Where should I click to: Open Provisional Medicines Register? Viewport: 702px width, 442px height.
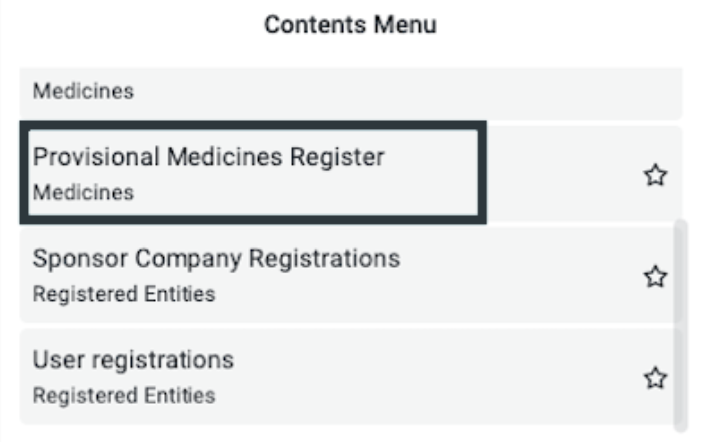[209, 157]
